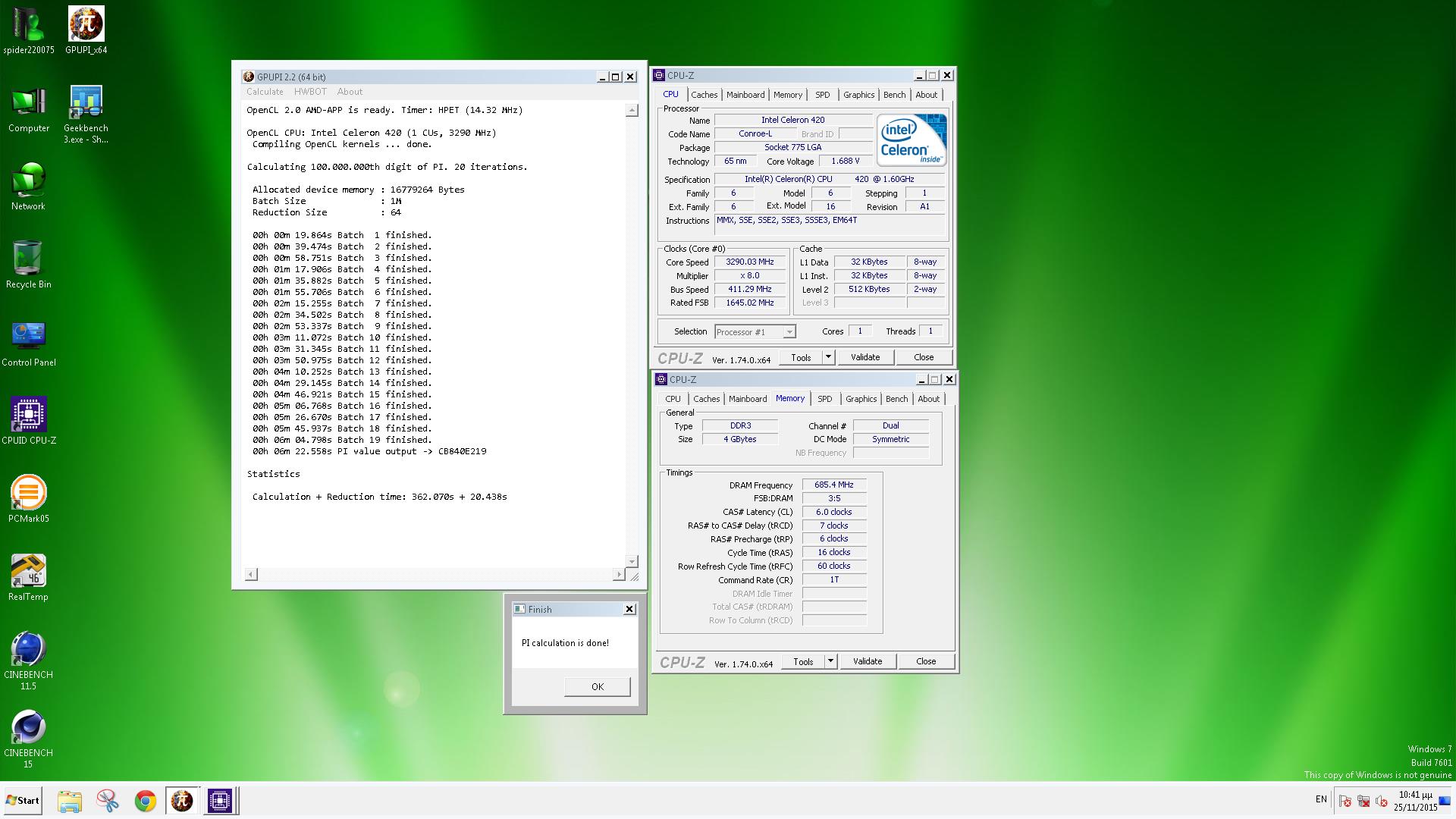1456x819 pixels.
Task: Click the Core Speed value 3290.03 MHz
Action: click(x=749, y=262)
